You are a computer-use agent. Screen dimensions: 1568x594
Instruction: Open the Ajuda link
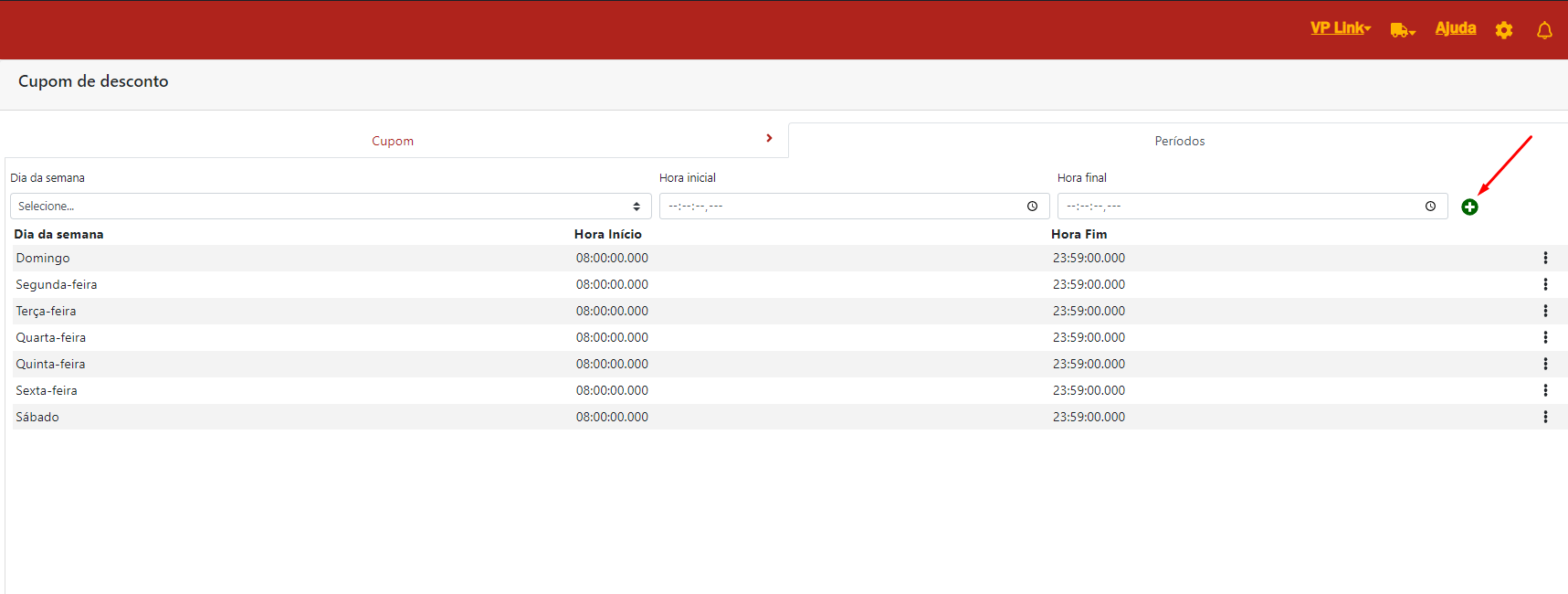[1455, 28]
